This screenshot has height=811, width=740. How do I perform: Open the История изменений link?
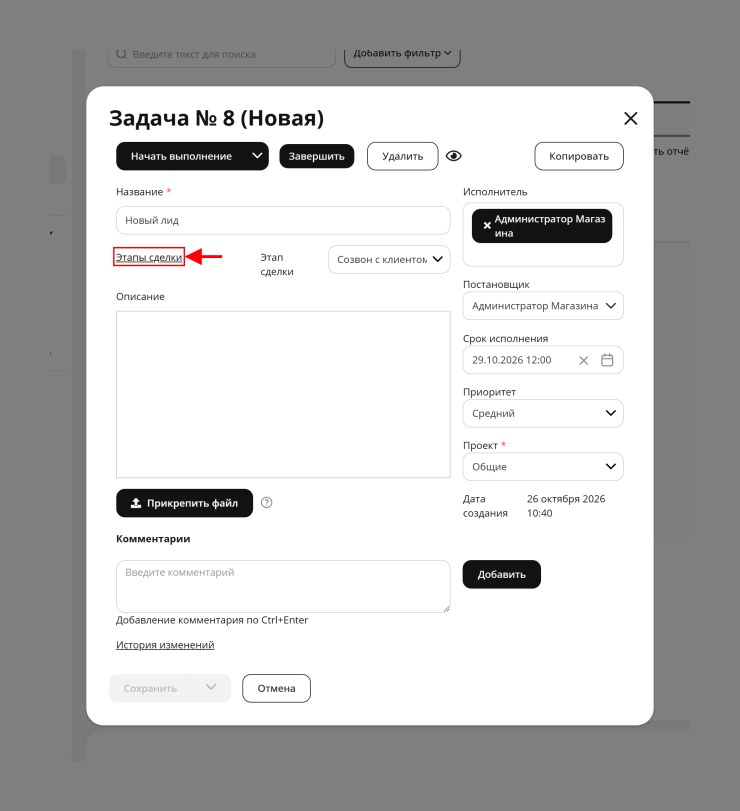pyautogui.click(x=165, y=645)
